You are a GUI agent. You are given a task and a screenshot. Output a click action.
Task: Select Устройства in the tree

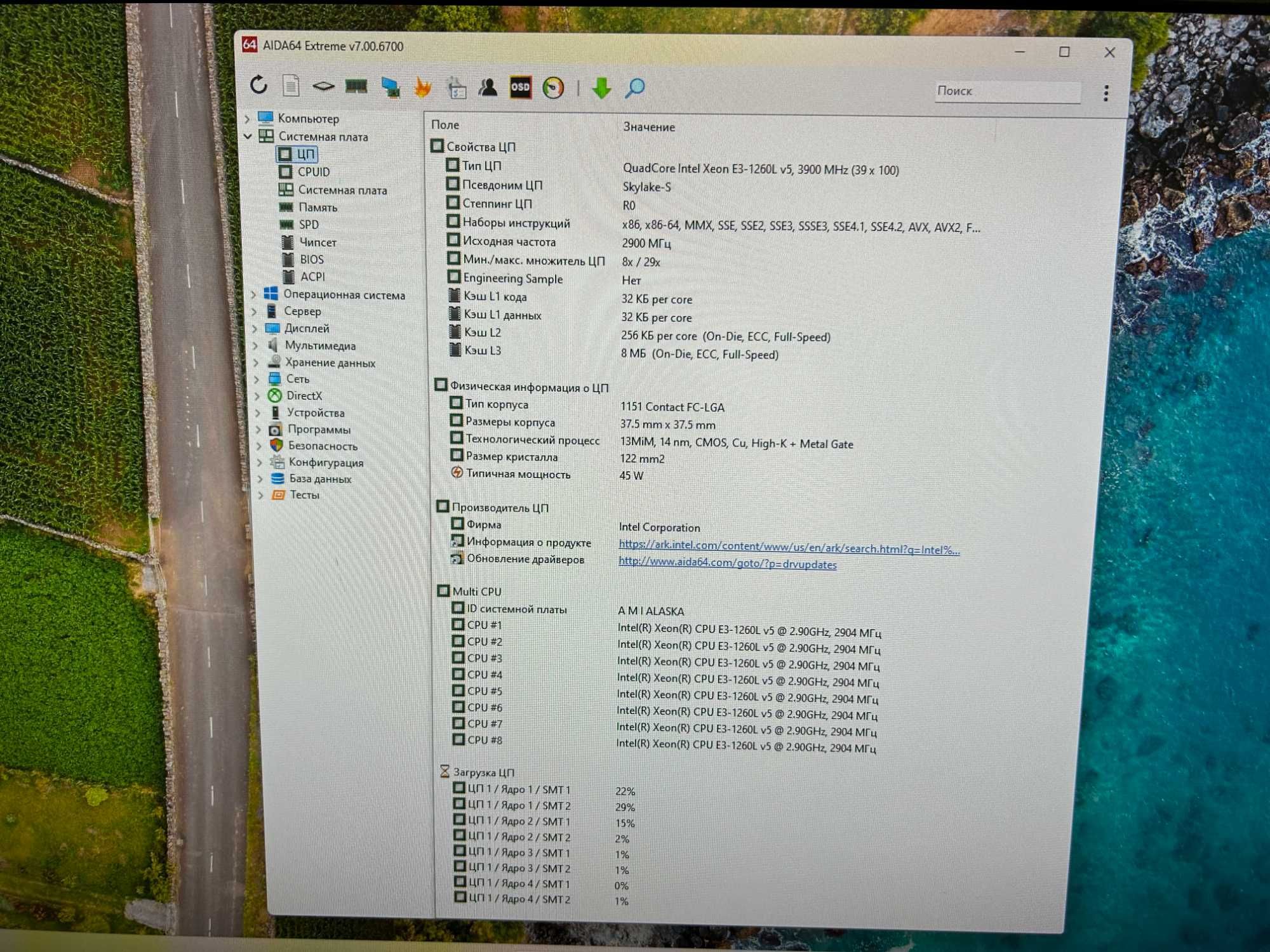[x=307, y=413]
